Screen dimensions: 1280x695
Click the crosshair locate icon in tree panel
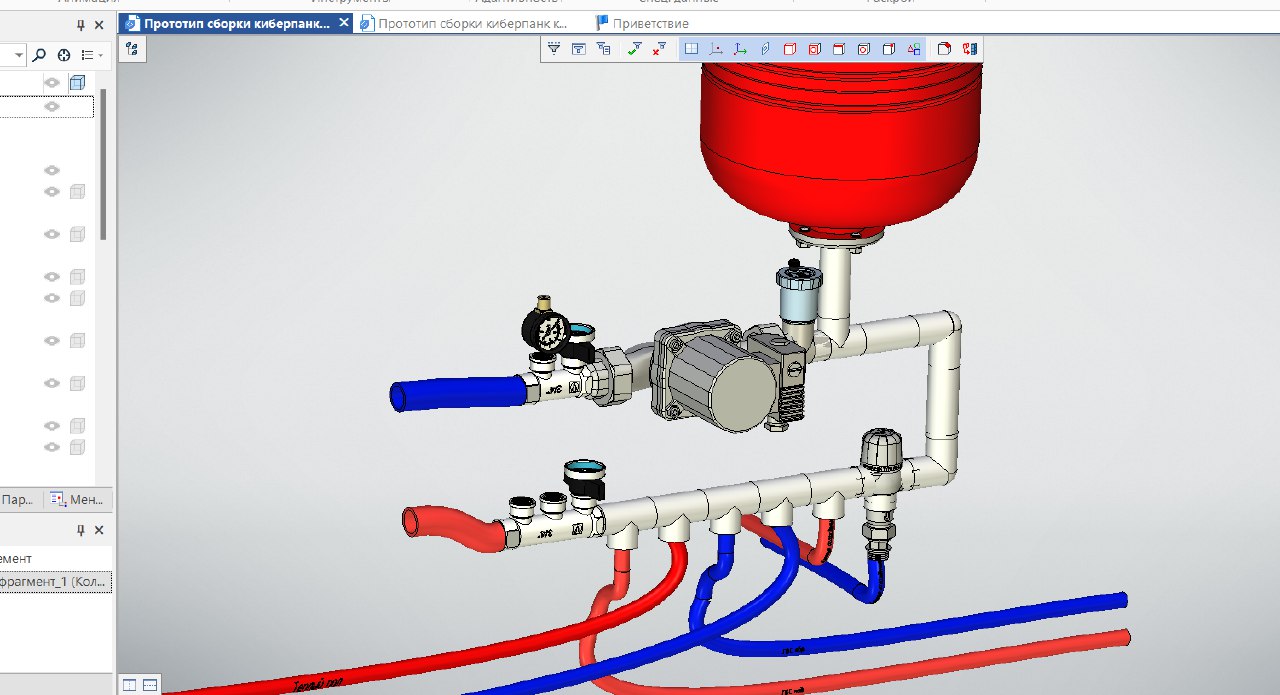(64, 55)
